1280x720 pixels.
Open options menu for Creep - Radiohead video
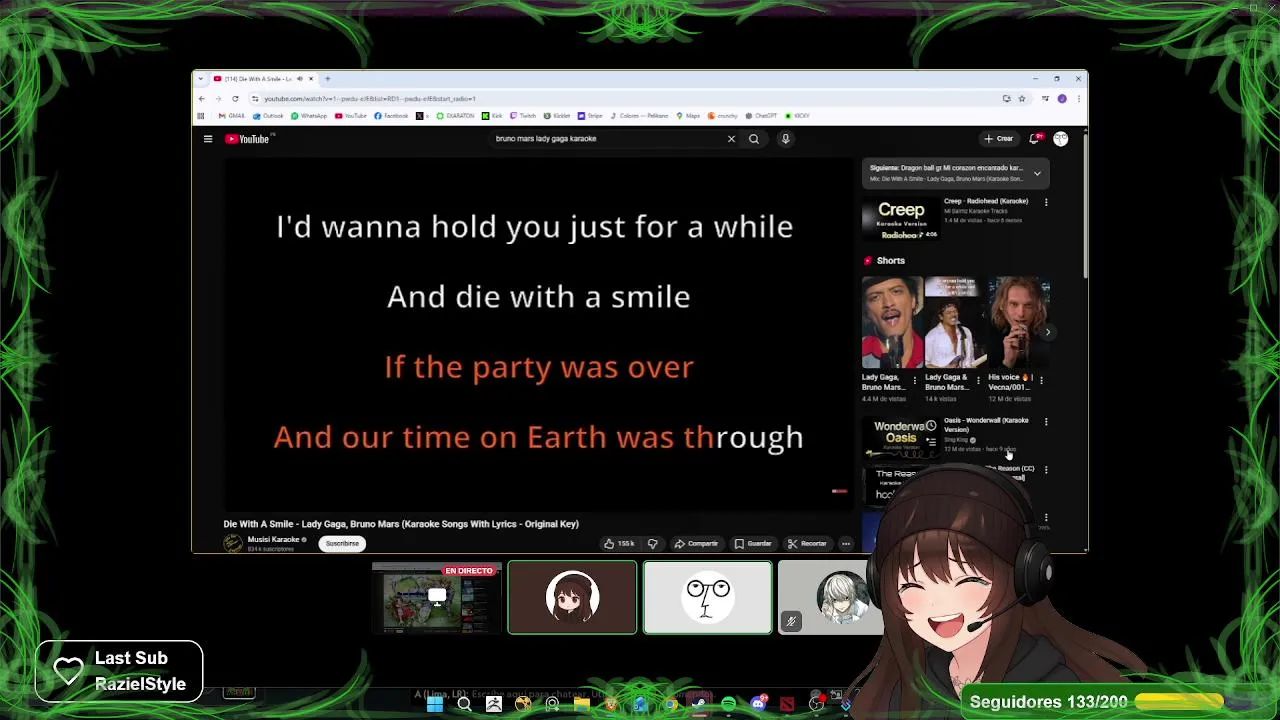1046,202
